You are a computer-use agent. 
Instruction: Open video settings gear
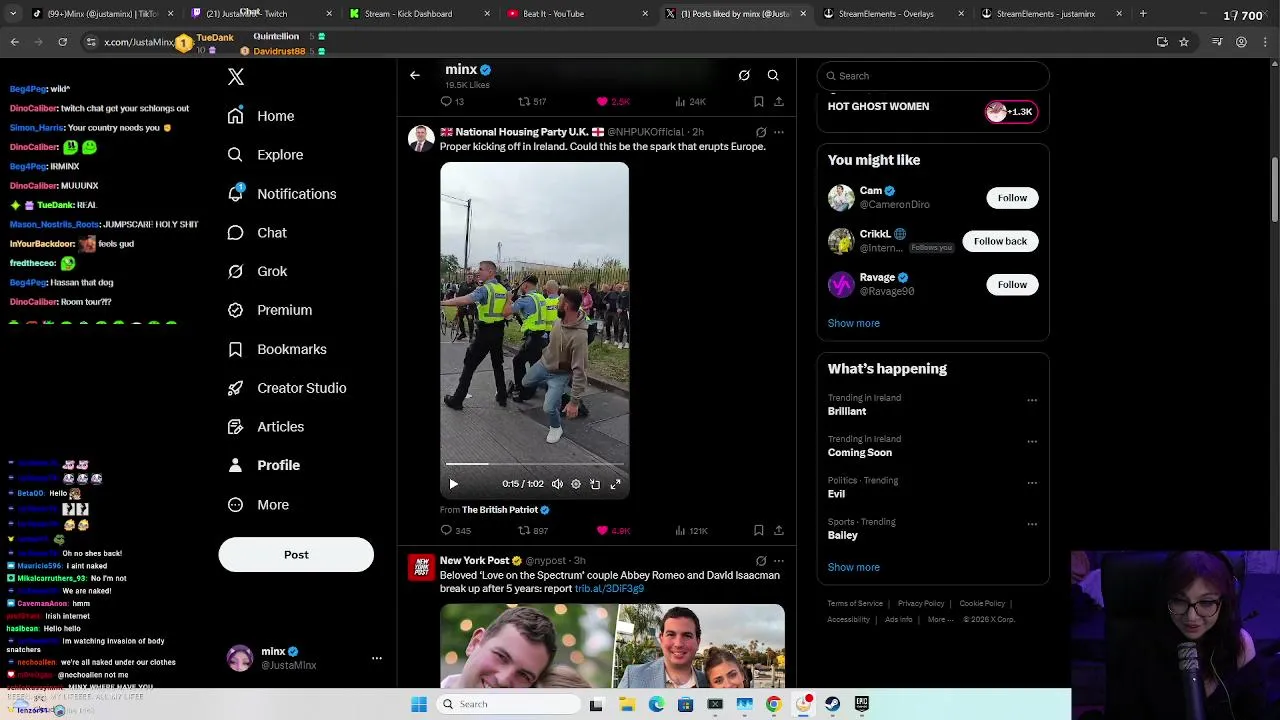[x=576, y=484]
